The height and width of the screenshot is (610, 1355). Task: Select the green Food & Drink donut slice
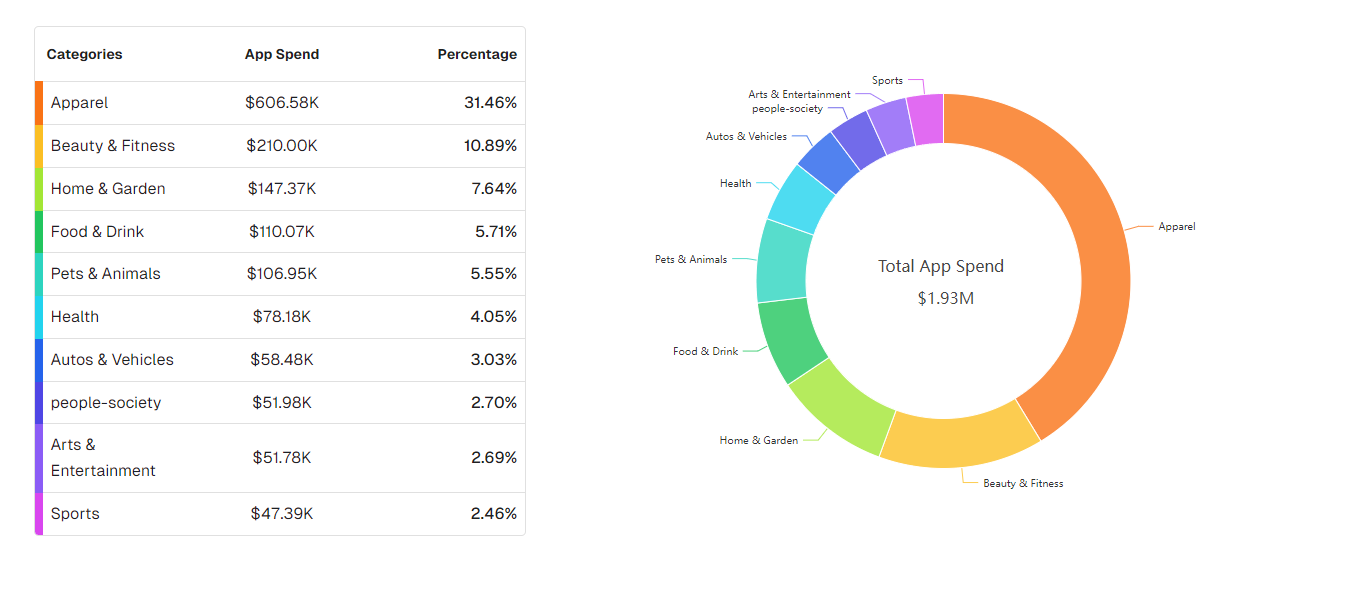(792, 340)
